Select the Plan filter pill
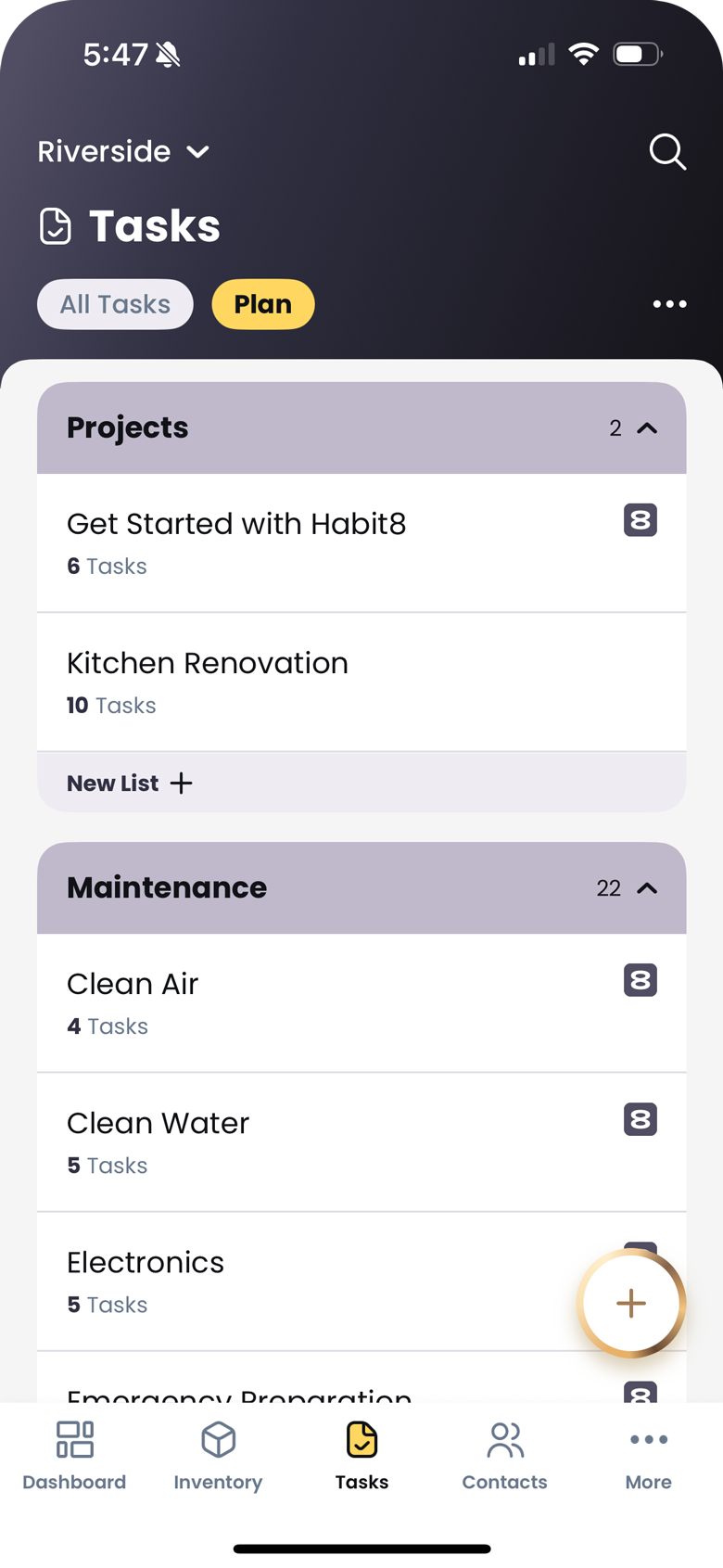723x1568 pixels. point(263,304)
